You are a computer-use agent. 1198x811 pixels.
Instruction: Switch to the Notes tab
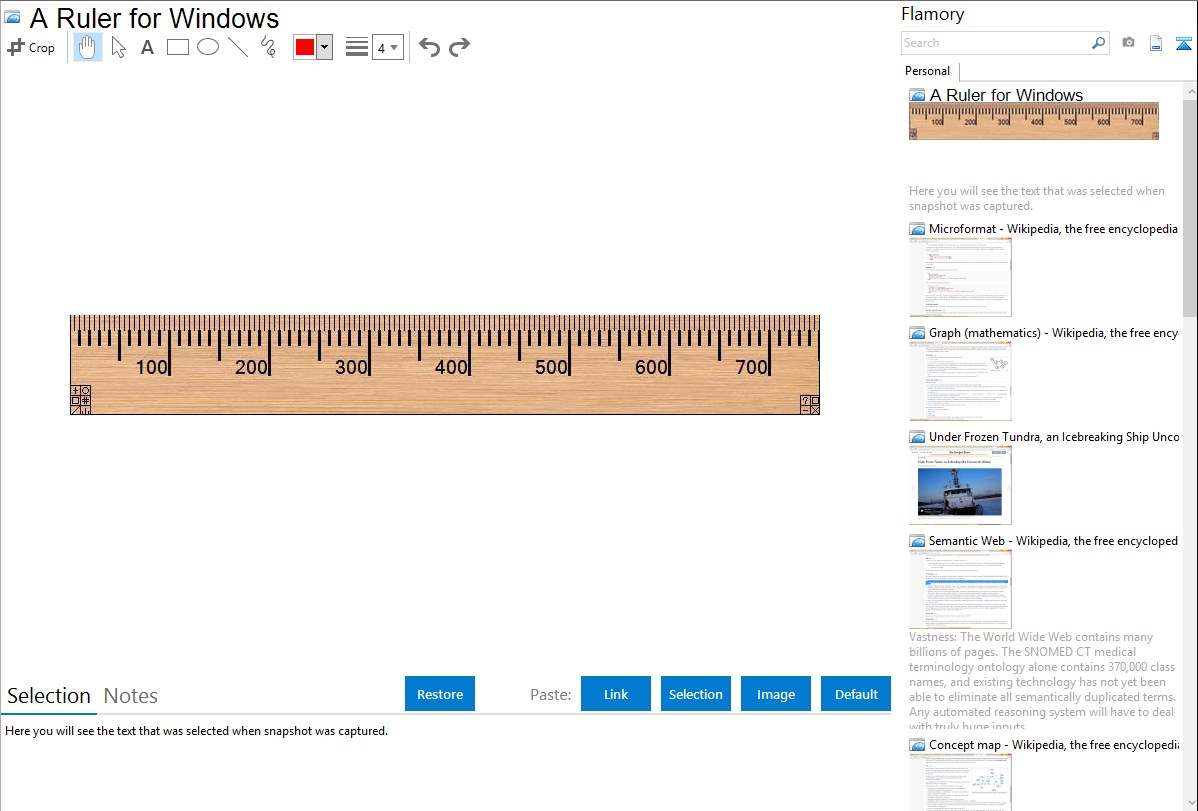[131, 696]
